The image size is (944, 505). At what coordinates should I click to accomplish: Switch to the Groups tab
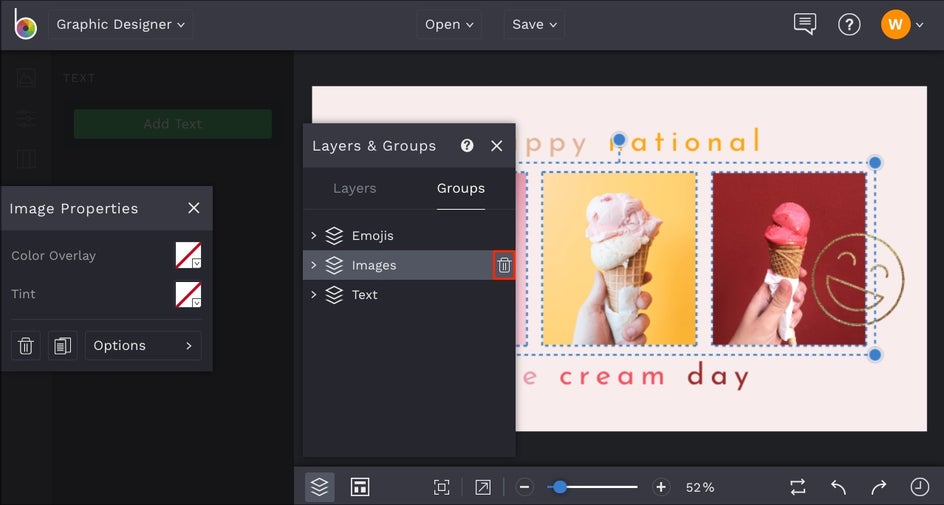[461, 188]
